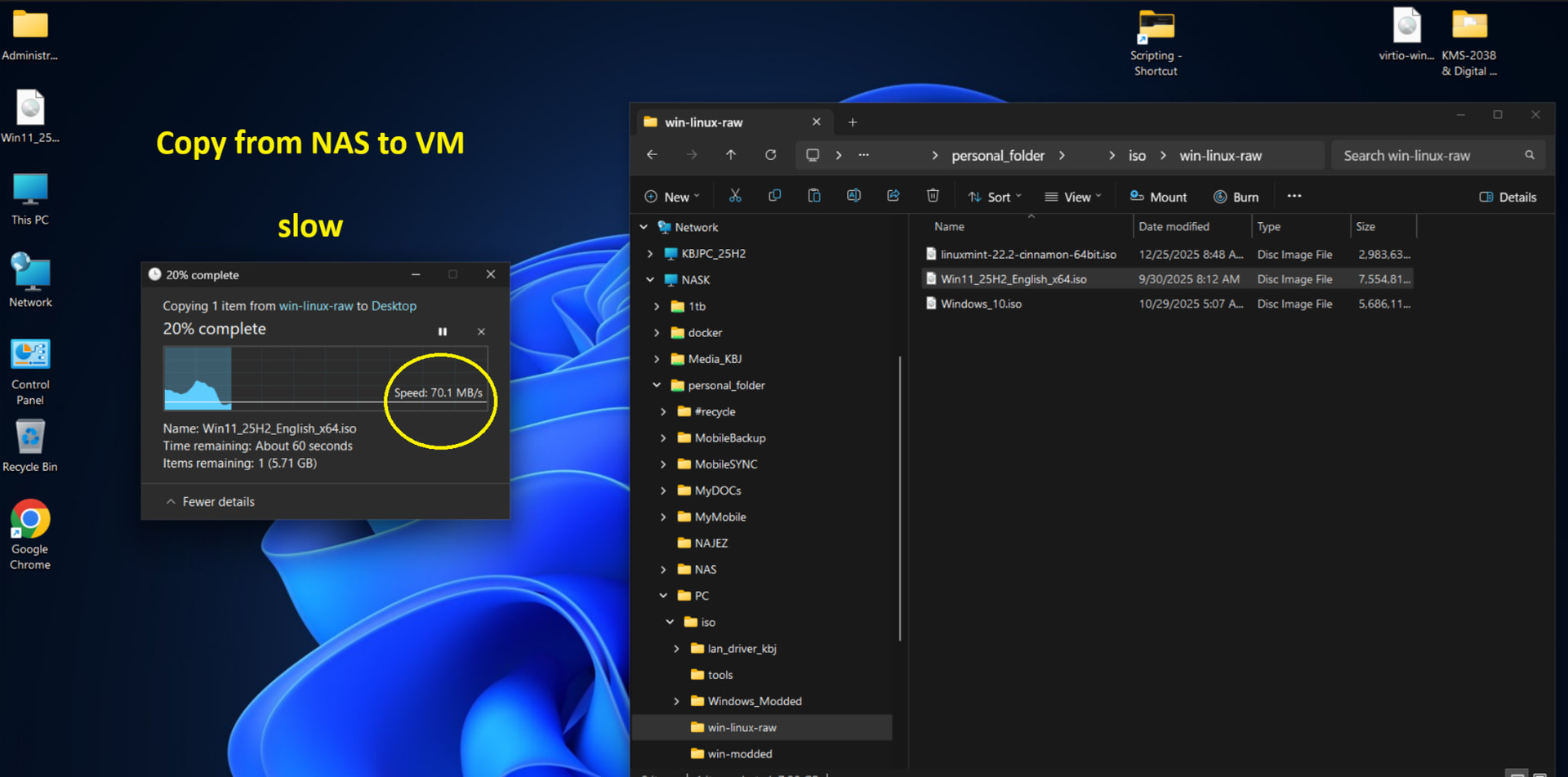1568x777 pixels.
Task: Click the Desktop destination link
Action: point(394,306)
